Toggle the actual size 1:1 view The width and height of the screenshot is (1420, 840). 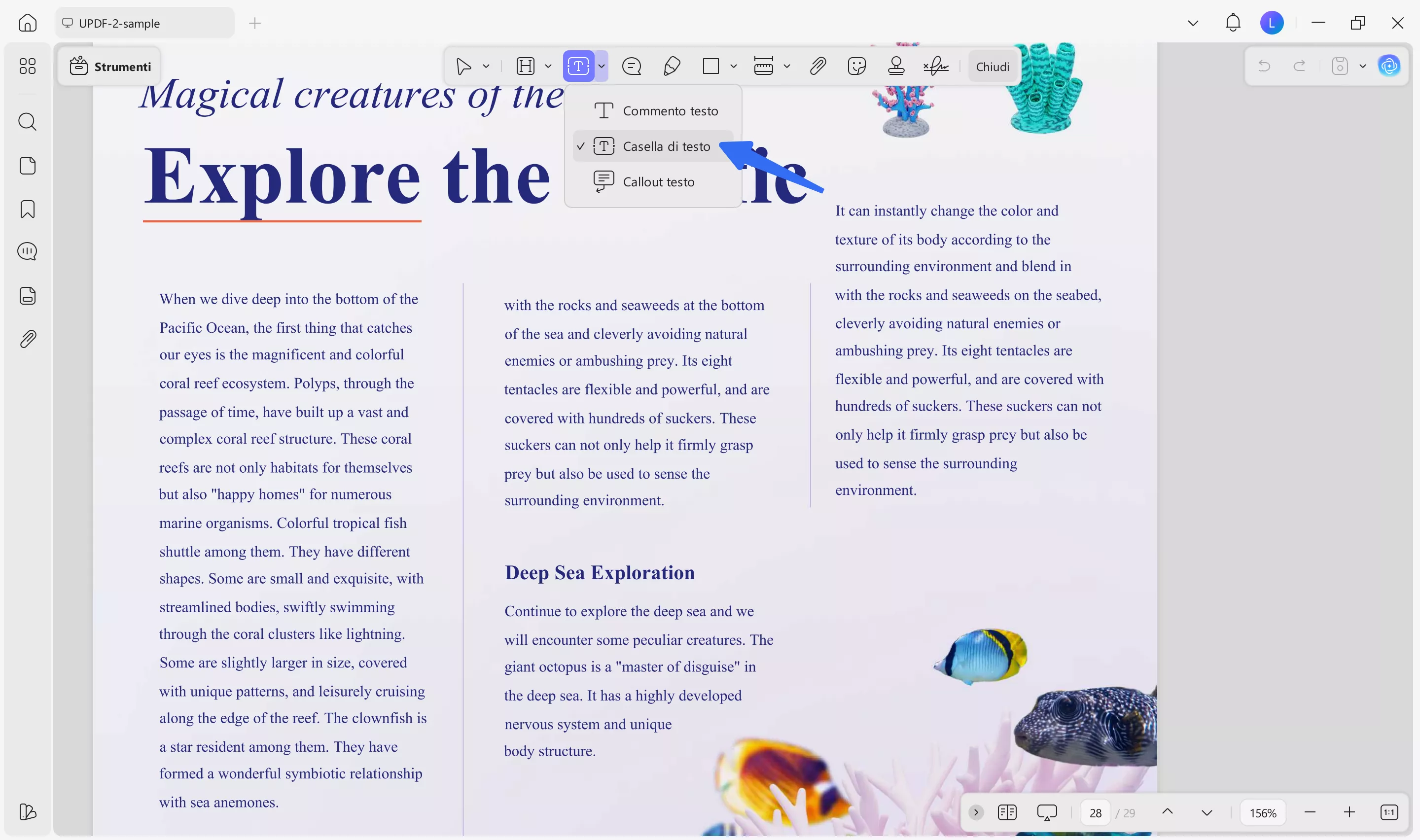point(1389,813)
